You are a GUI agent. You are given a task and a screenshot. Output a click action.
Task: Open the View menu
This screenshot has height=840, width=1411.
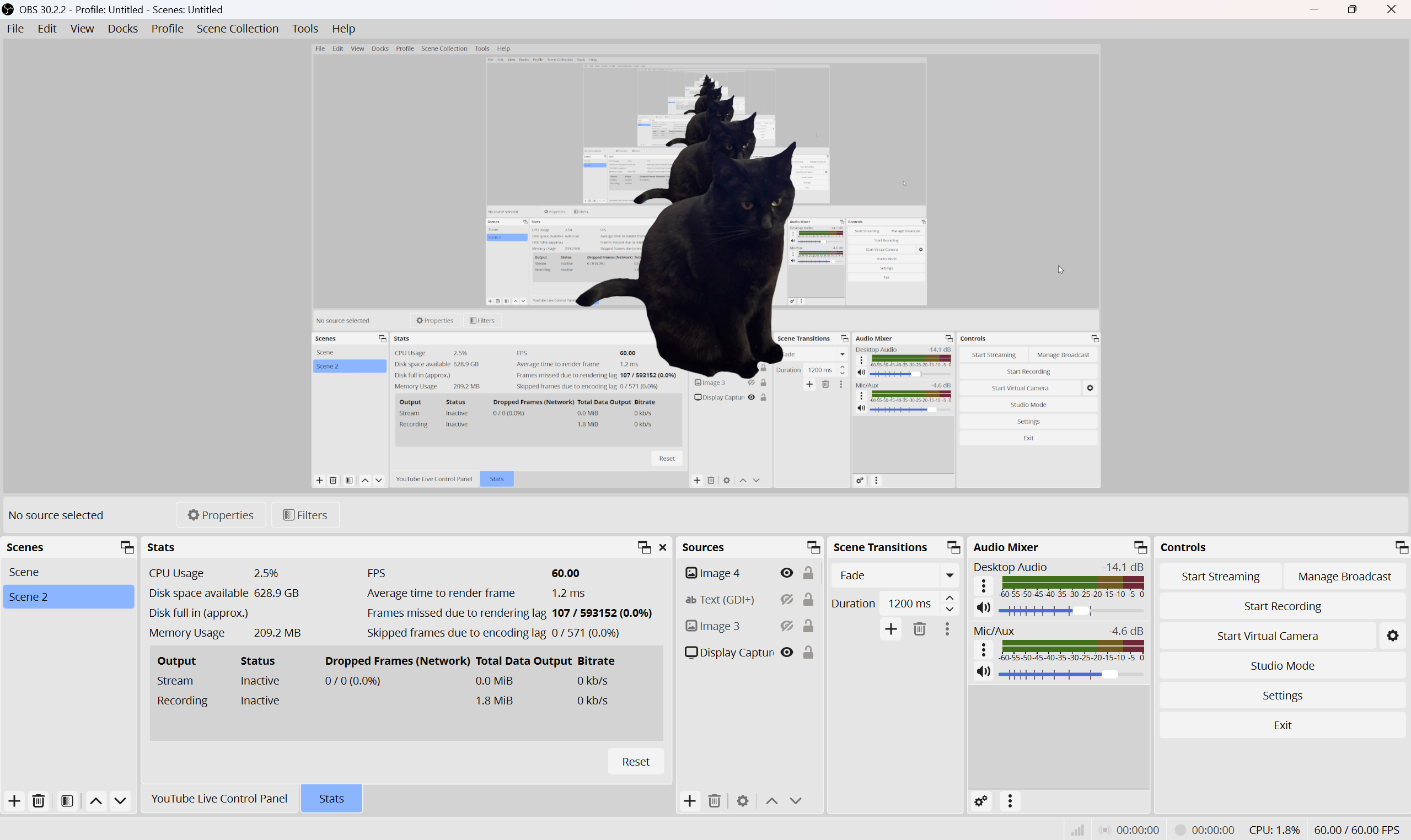[82, 28]
